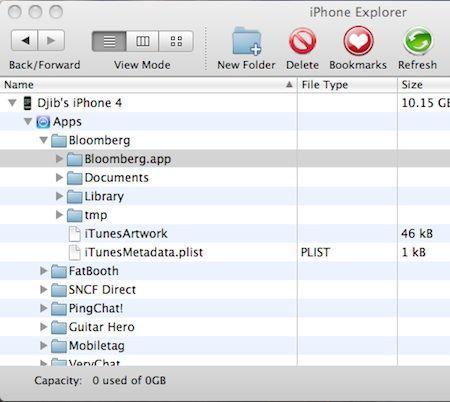
Task: Go back with the Back arrow button
Action: point(25,40)
